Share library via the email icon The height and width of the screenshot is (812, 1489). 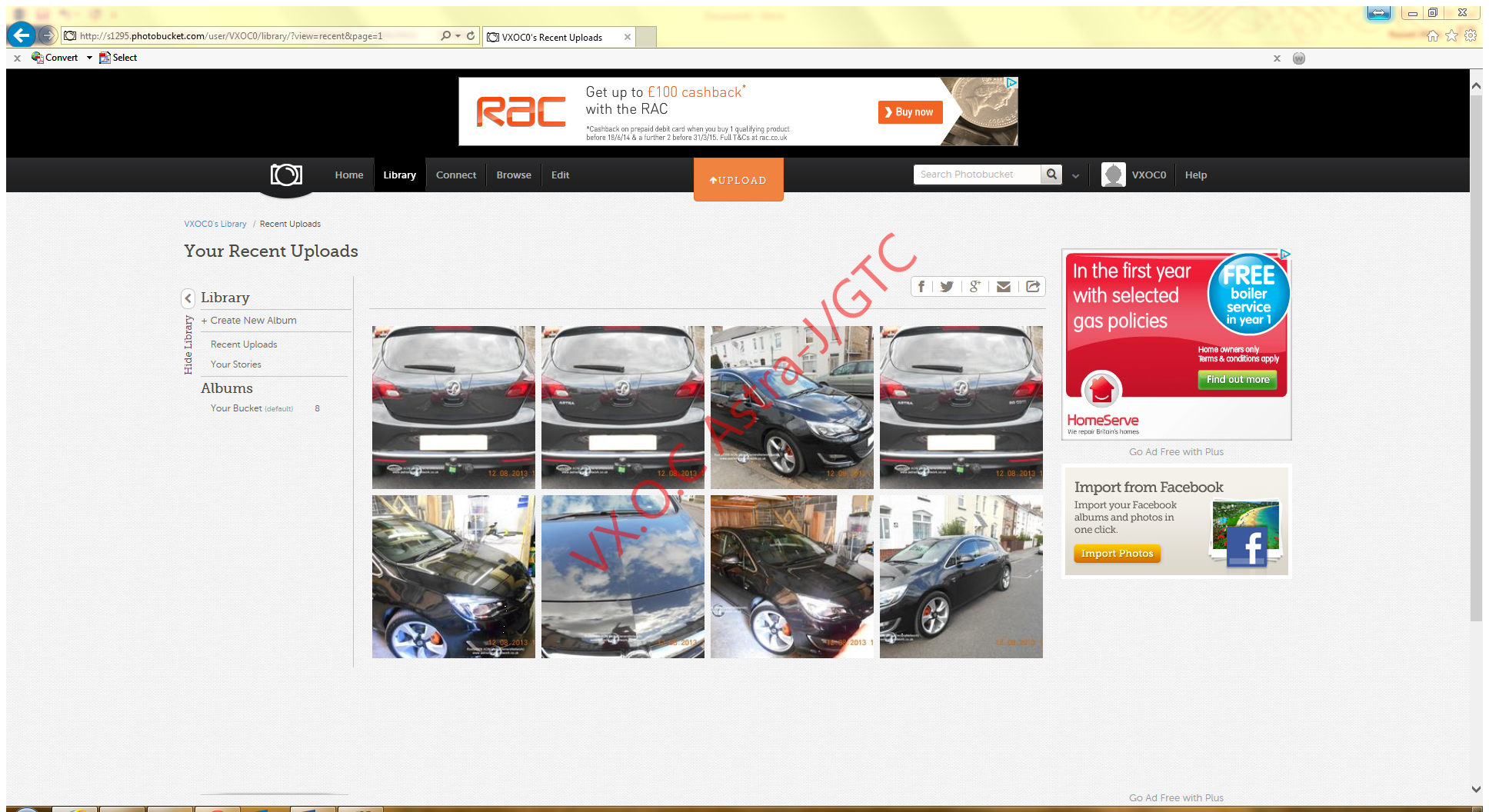coord(1004,286)
